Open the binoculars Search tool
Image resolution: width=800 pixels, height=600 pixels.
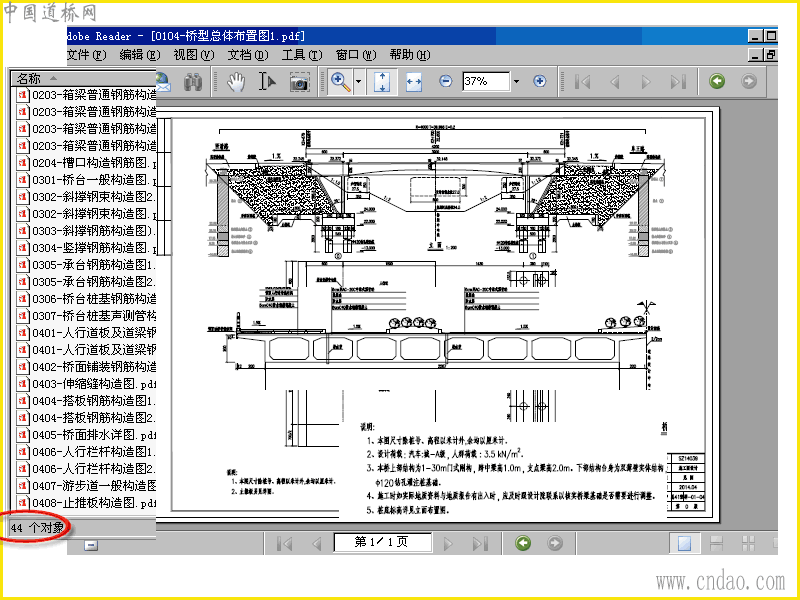192,82
